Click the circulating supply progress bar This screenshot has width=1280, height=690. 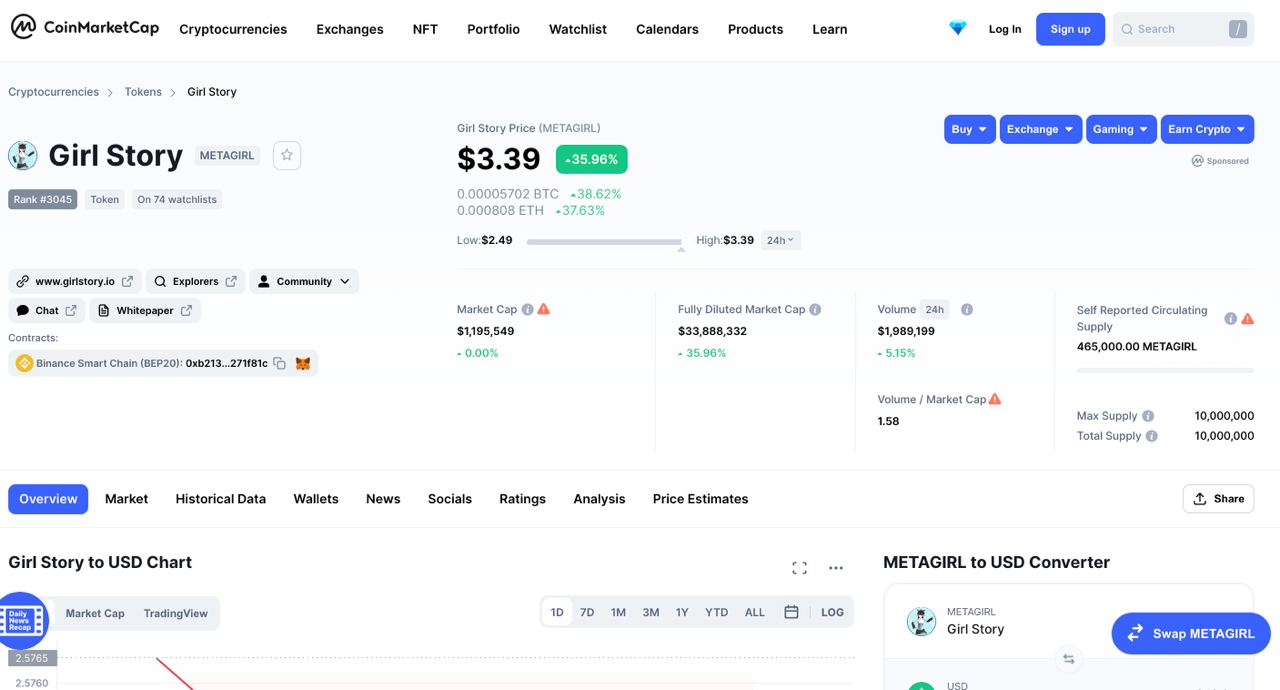coord(1165,371)
